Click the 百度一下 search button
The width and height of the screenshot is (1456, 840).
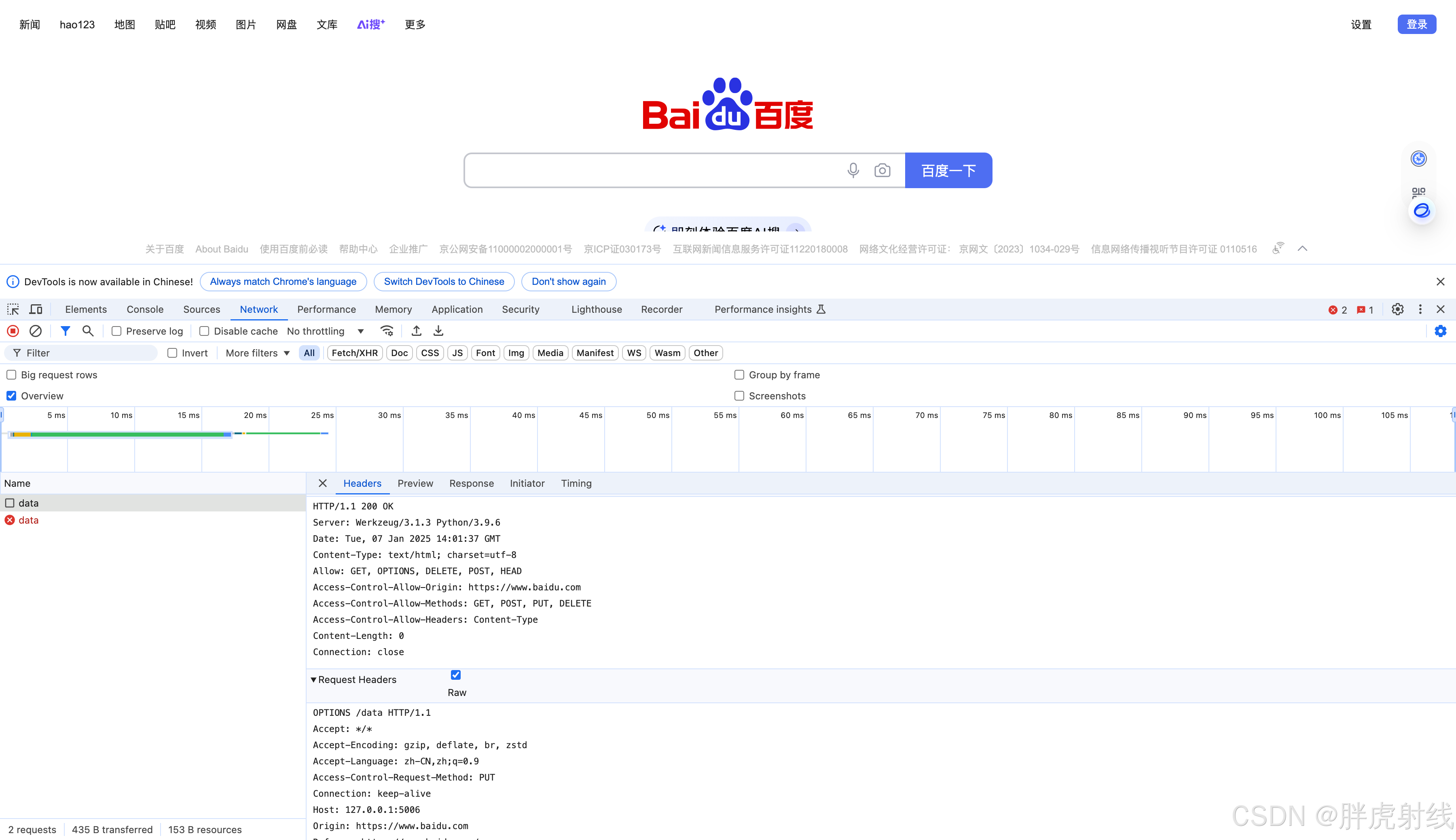948,170
